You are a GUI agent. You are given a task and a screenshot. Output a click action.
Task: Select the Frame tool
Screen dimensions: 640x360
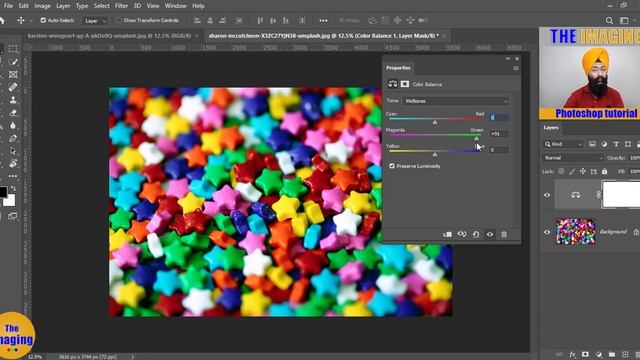[x=13, y=74]
